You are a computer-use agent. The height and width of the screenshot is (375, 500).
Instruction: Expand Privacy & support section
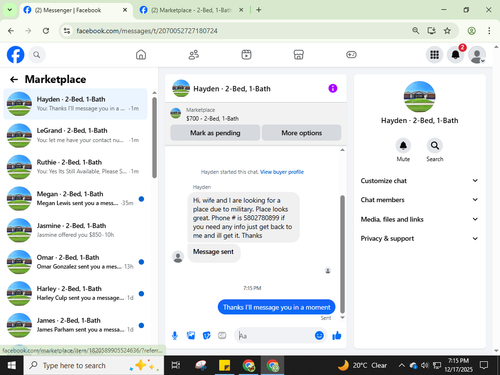click(x=419, y=238)
